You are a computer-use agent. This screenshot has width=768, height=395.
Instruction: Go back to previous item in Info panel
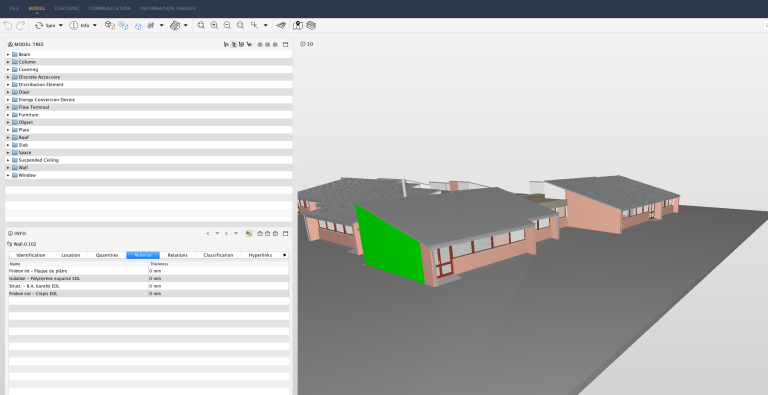(208, 234)
